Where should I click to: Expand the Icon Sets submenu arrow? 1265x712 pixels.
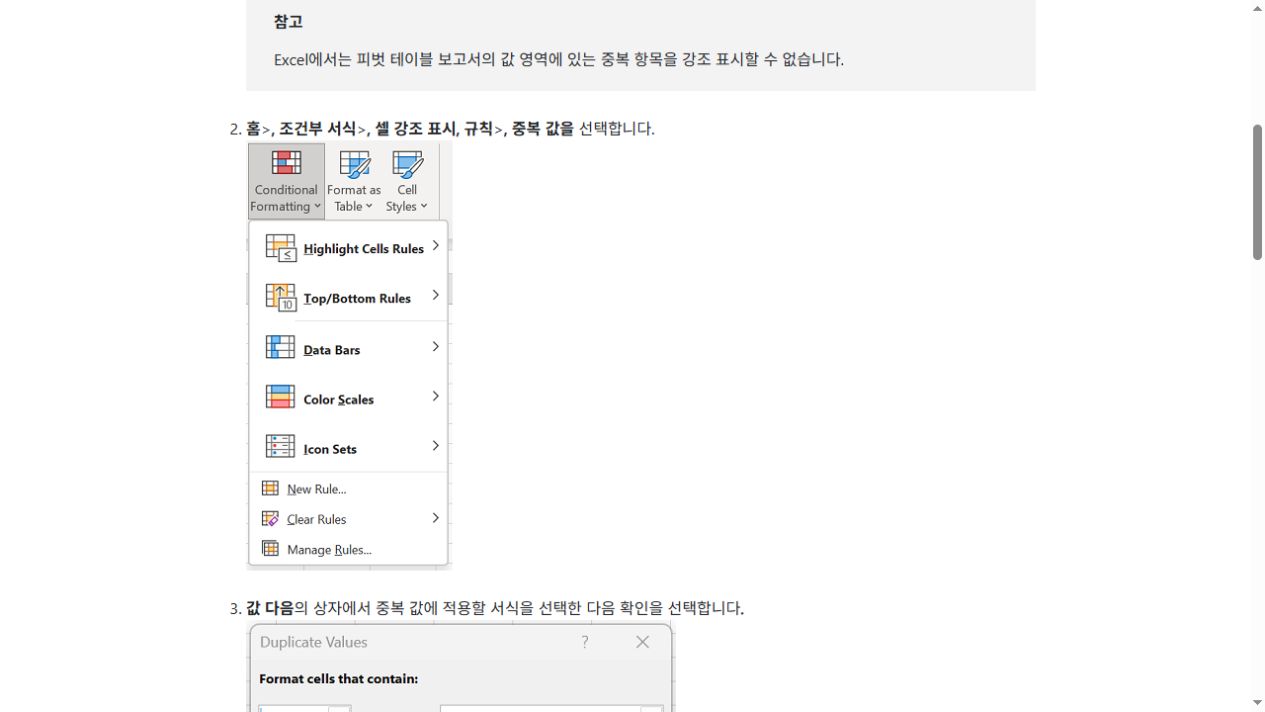coord(435,446)
